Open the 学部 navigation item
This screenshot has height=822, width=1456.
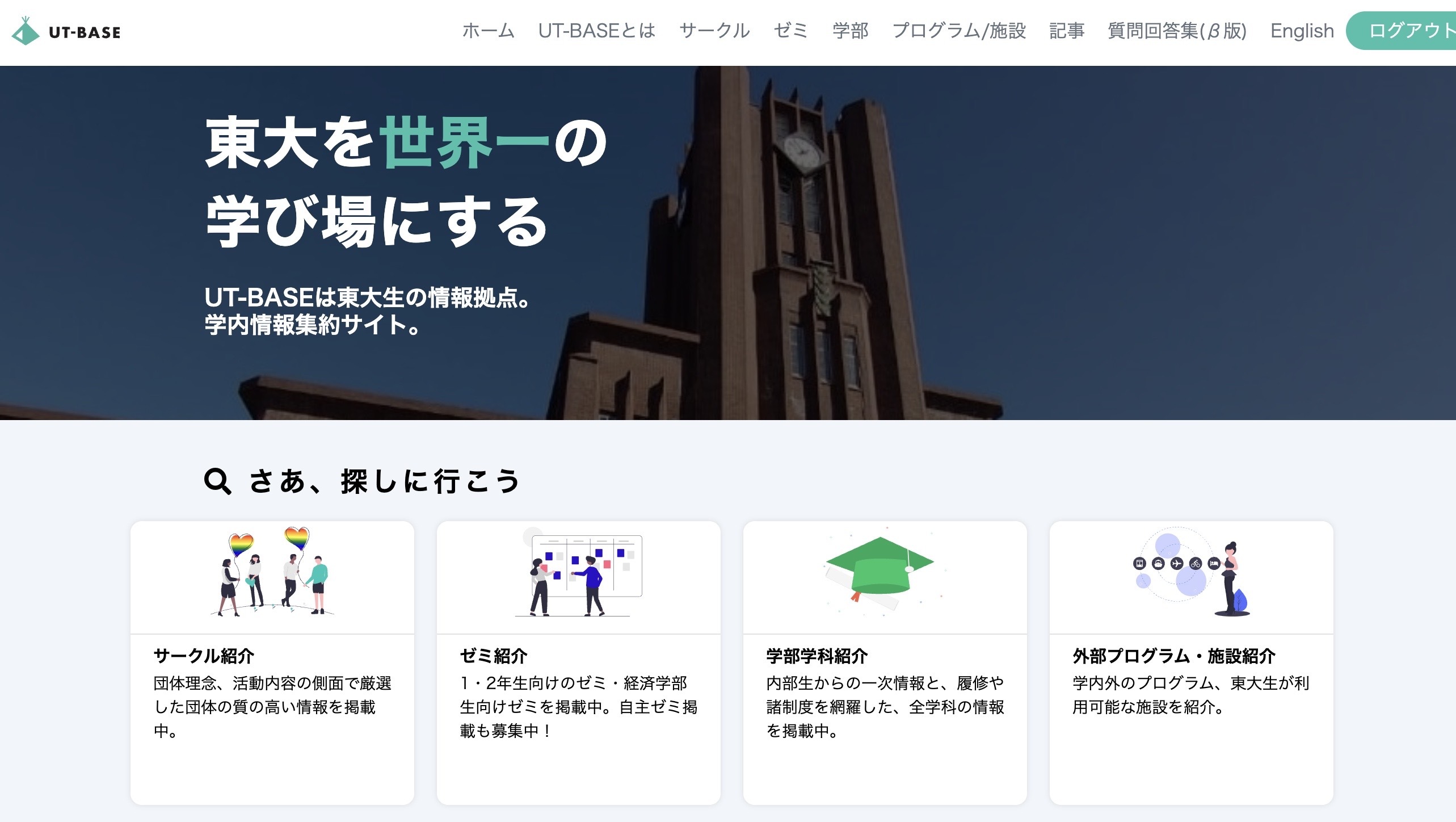pyautogui.click(x=850, y=31)
